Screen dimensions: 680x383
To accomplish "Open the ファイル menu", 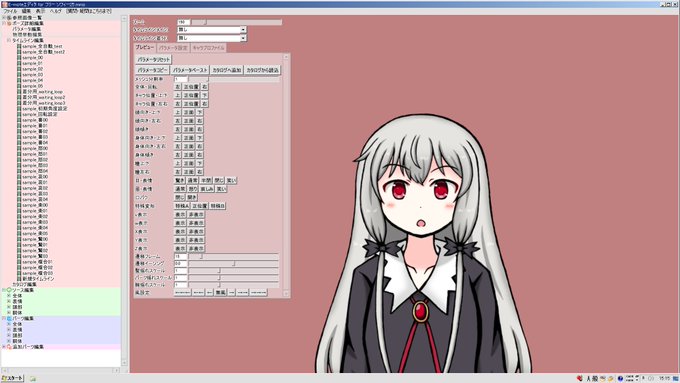I will click(x=10, y=11).
